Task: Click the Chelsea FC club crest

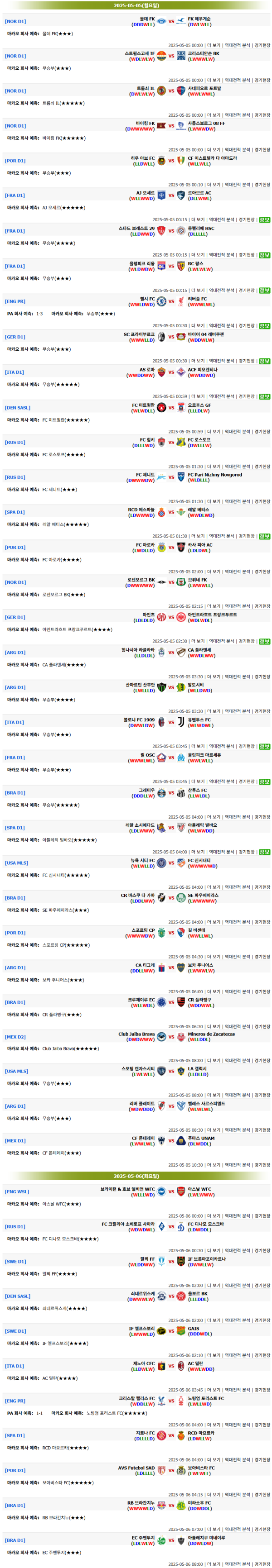Action: 162,301
